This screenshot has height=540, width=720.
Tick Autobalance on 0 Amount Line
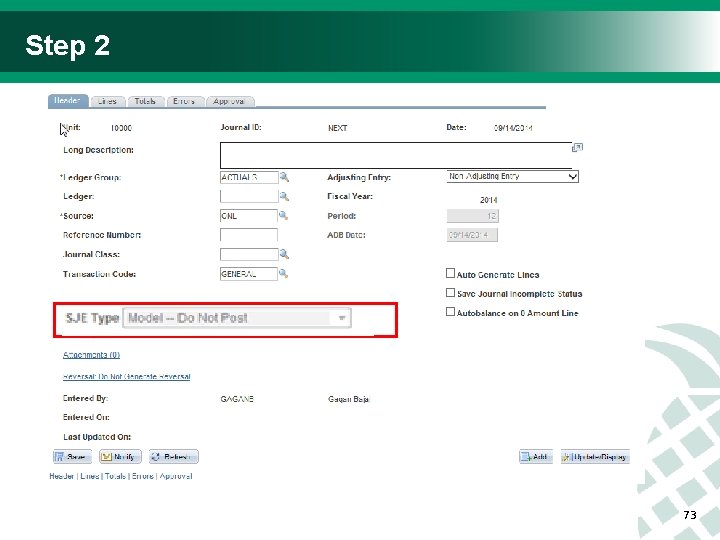click(x=450, y=312)
